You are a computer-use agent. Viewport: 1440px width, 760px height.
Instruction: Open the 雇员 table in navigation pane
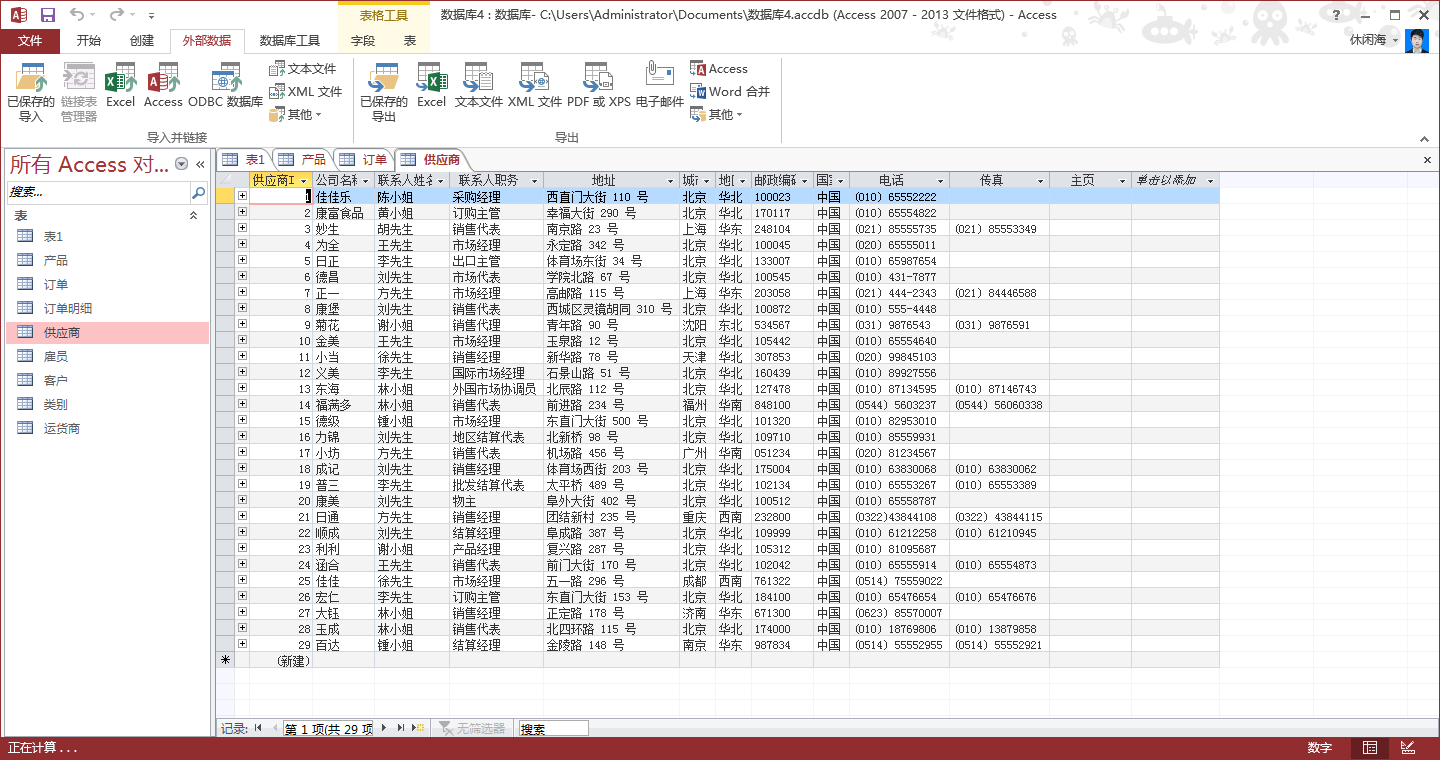pyautogui.click(x=108, y=356)
